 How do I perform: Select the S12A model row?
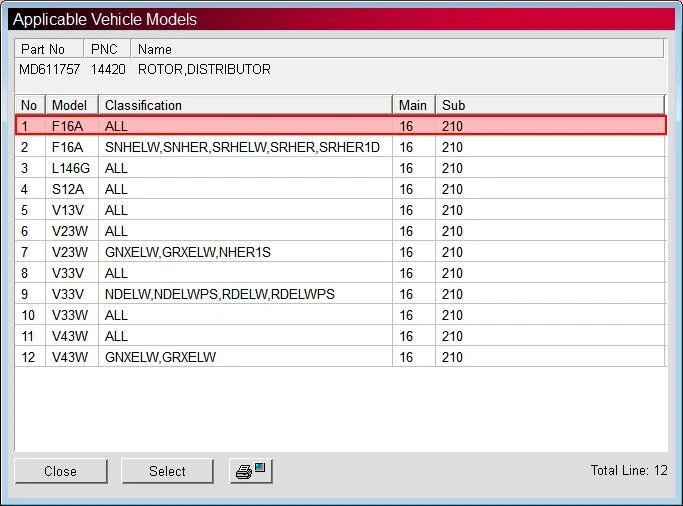pyautogui.click(x=341, y=189)
